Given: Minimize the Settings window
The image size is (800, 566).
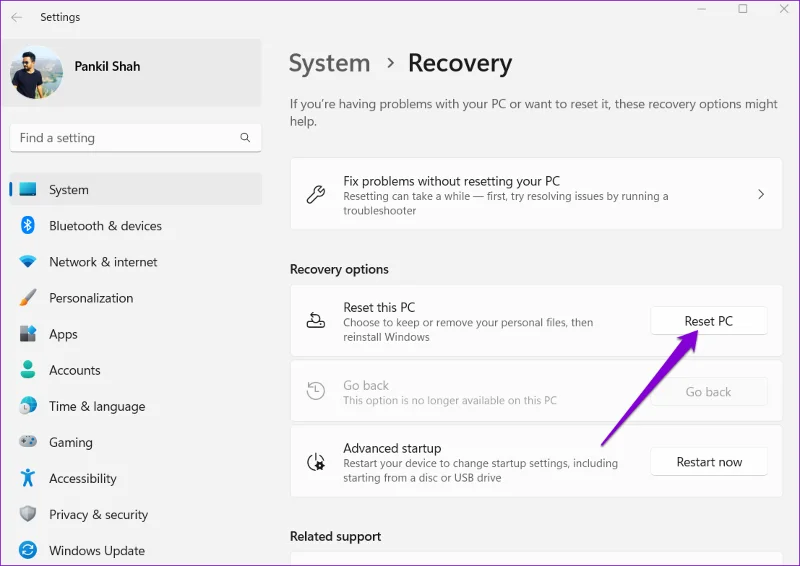Looking at the screenshot, I should [x=702, y=9].
